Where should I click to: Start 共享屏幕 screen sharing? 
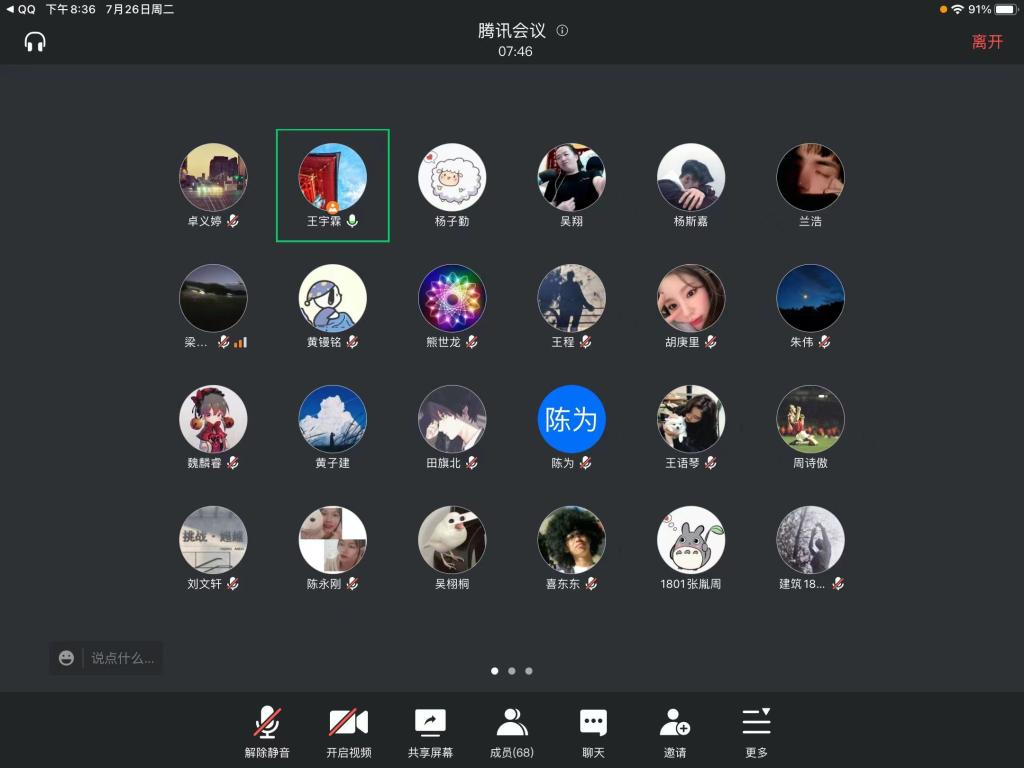(x=430, y=732)
